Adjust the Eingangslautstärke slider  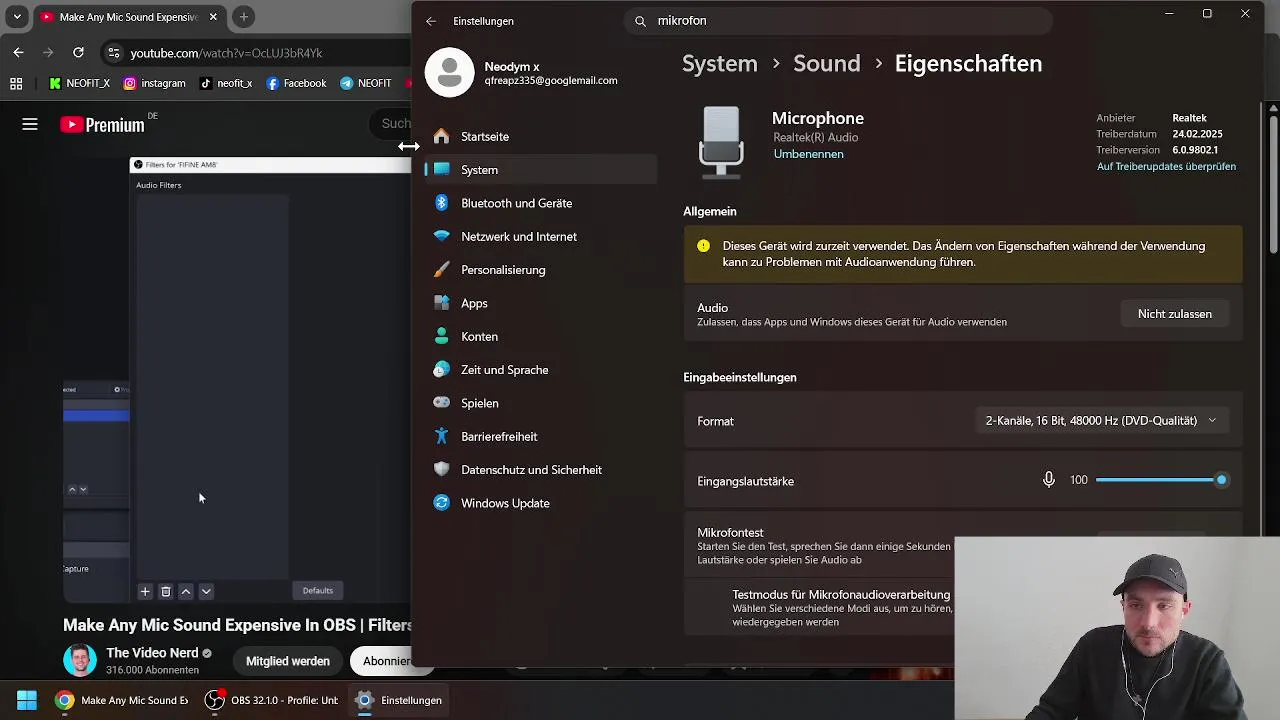[x=1161, y=480]
